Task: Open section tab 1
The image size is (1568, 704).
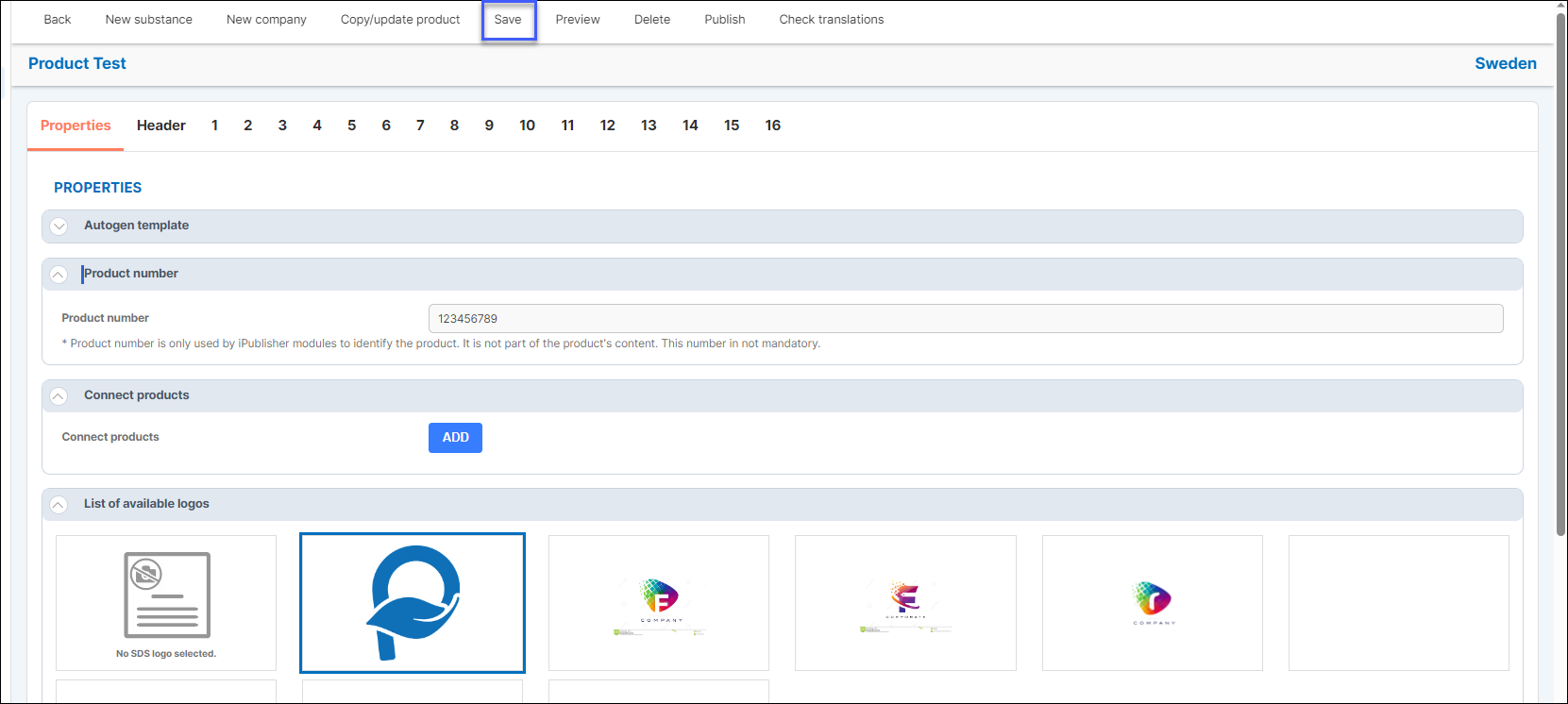Action: [215, 126]
